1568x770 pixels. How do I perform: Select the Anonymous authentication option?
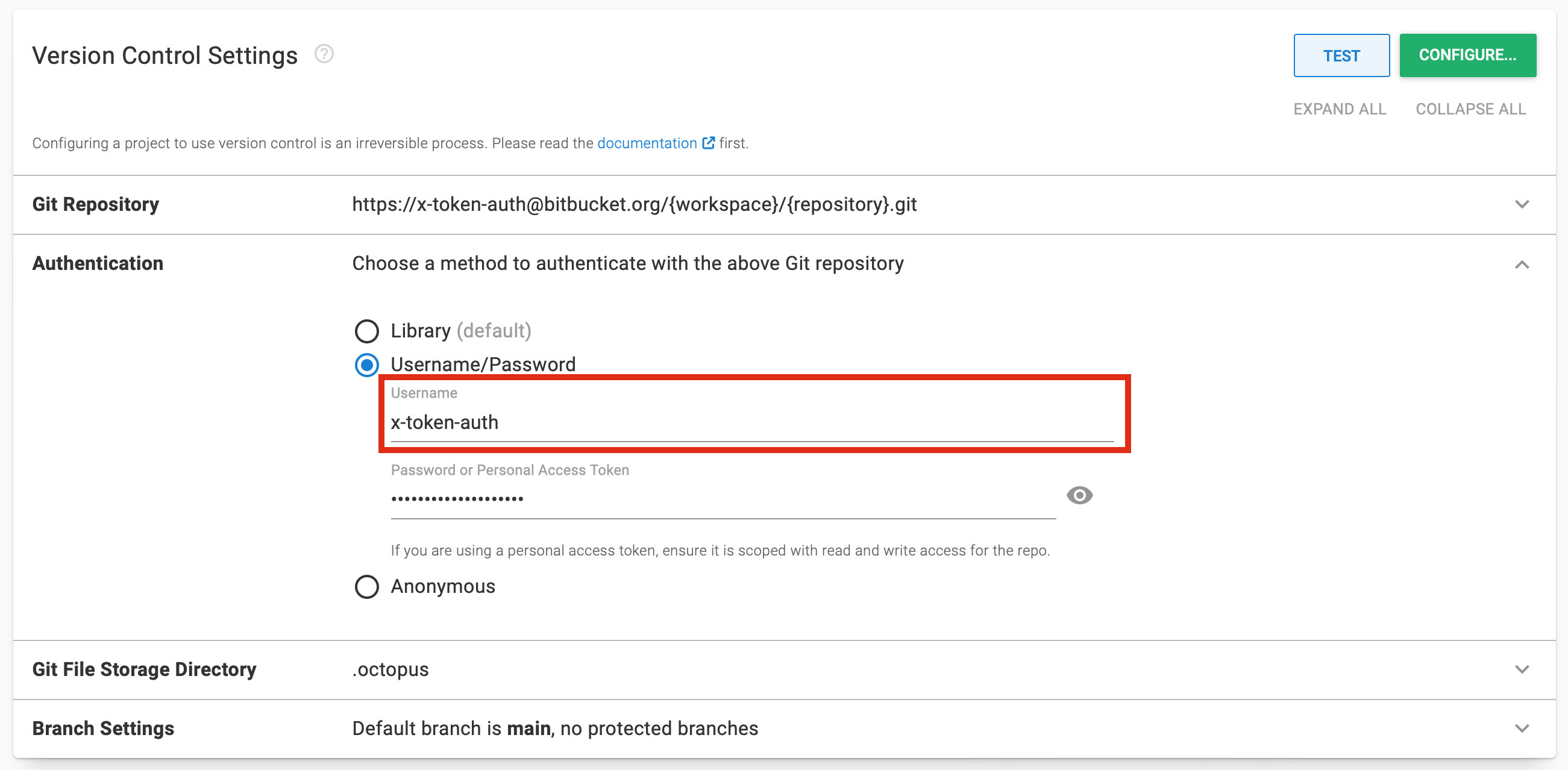(x=366, y=586)
